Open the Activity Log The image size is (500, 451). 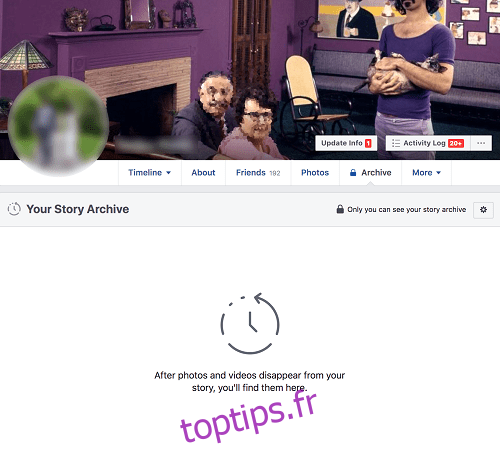tap(428, 143)
